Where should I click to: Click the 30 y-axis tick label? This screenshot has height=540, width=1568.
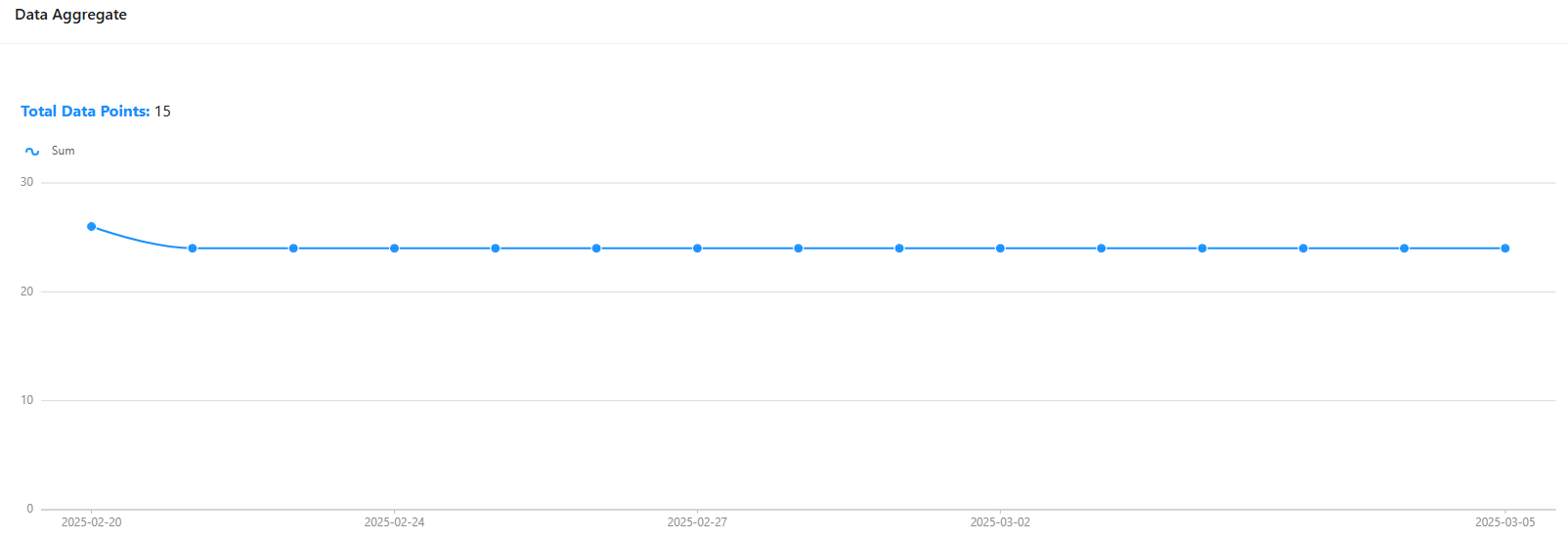26,182
